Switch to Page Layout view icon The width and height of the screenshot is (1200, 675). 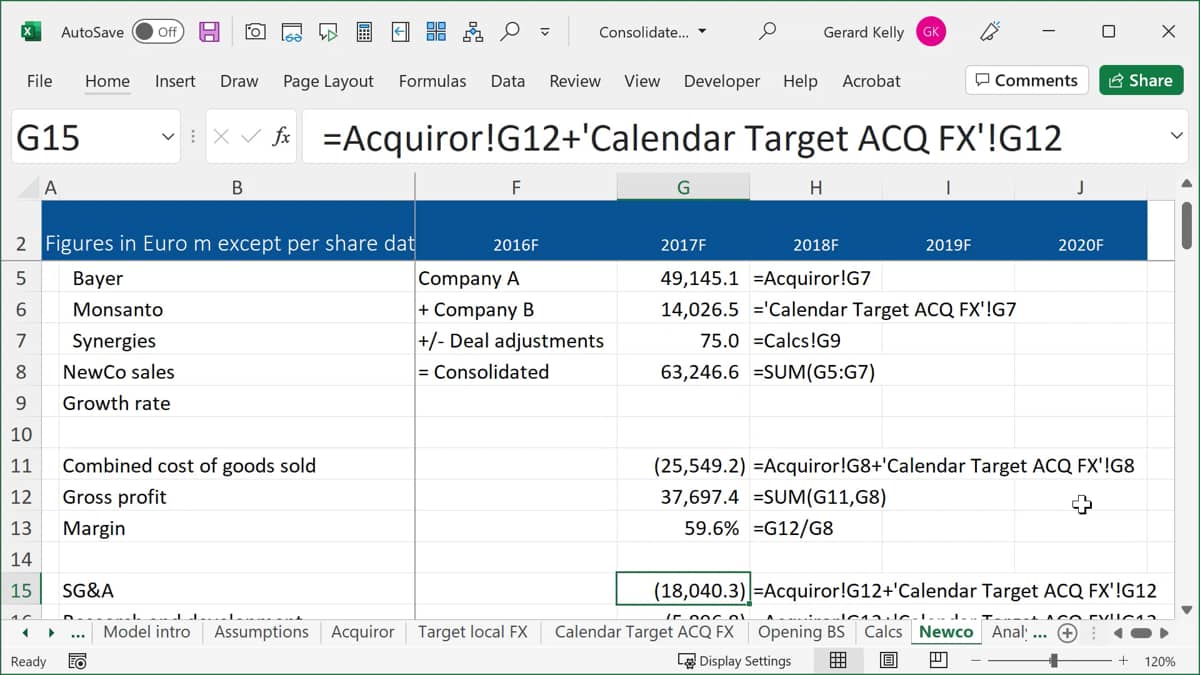(x=888, y=660)
